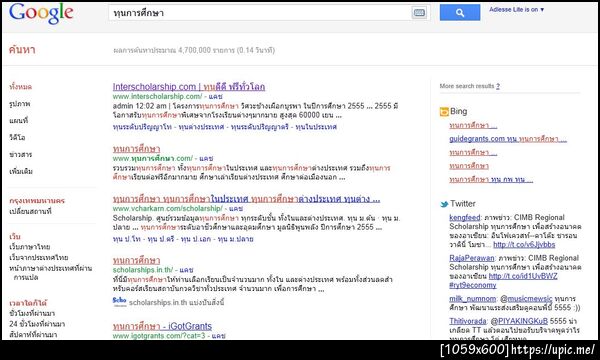Open ทุนในประเทศ sitelink

pos(316,127)
